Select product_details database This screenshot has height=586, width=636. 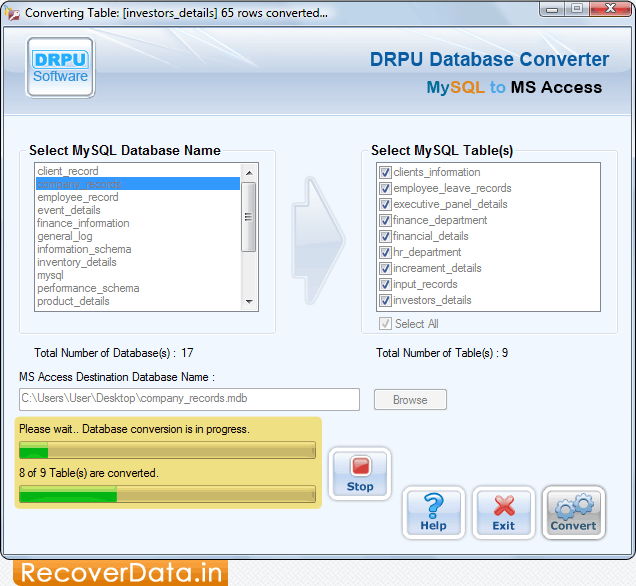138,301
